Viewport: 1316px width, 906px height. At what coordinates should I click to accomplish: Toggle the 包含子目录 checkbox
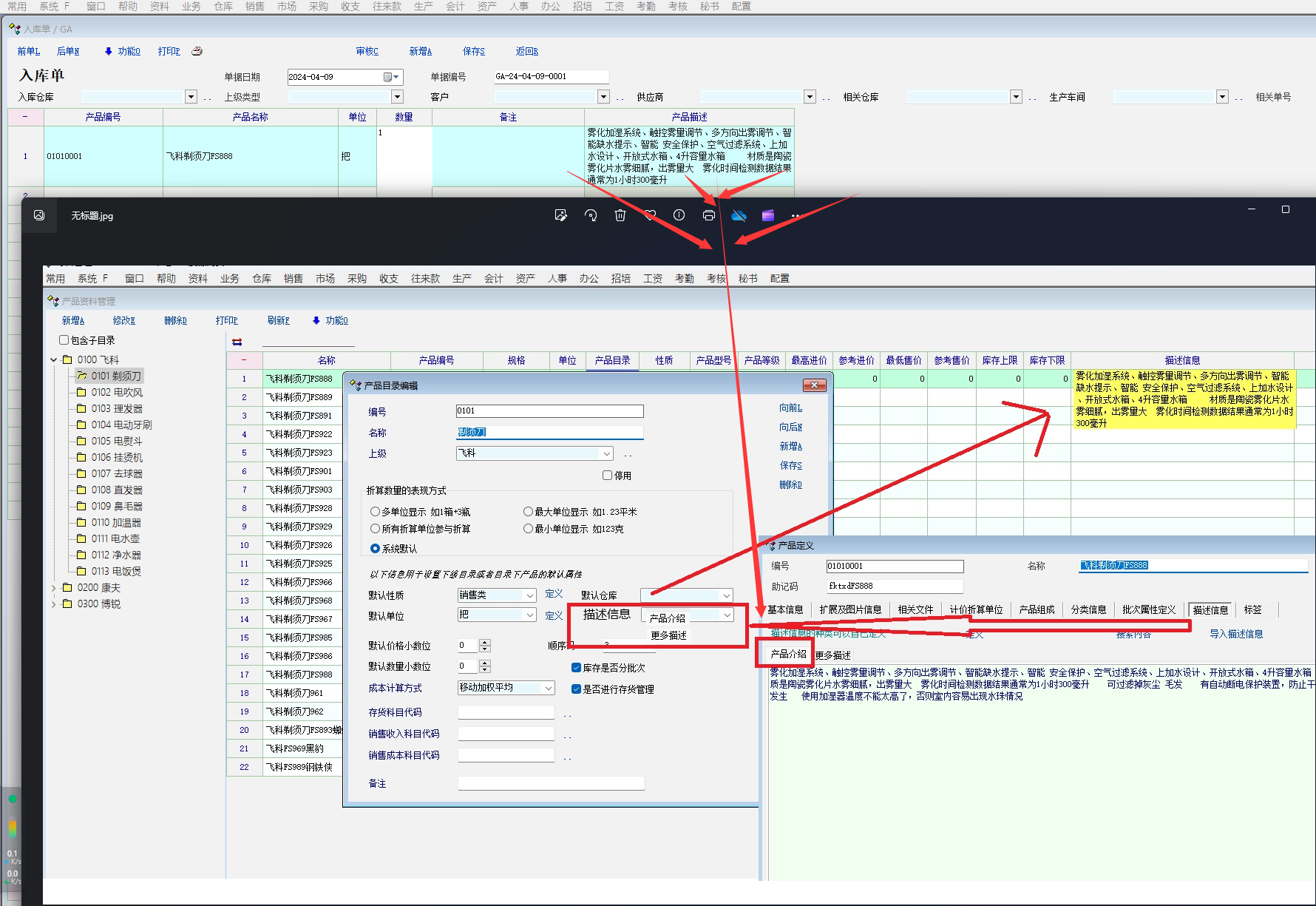[64, 340]
